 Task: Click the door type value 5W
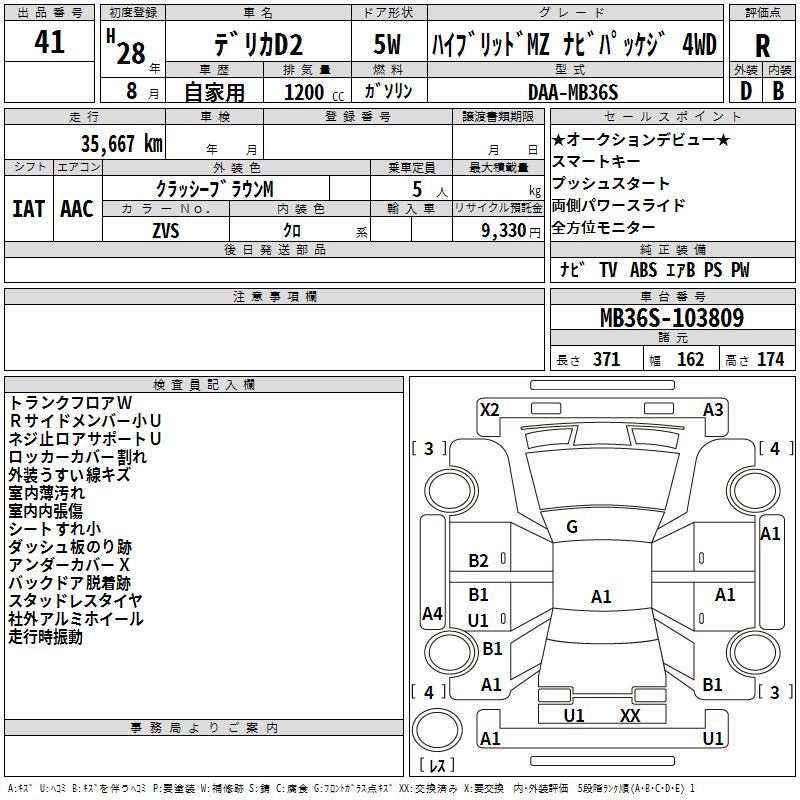pos(388,44)
